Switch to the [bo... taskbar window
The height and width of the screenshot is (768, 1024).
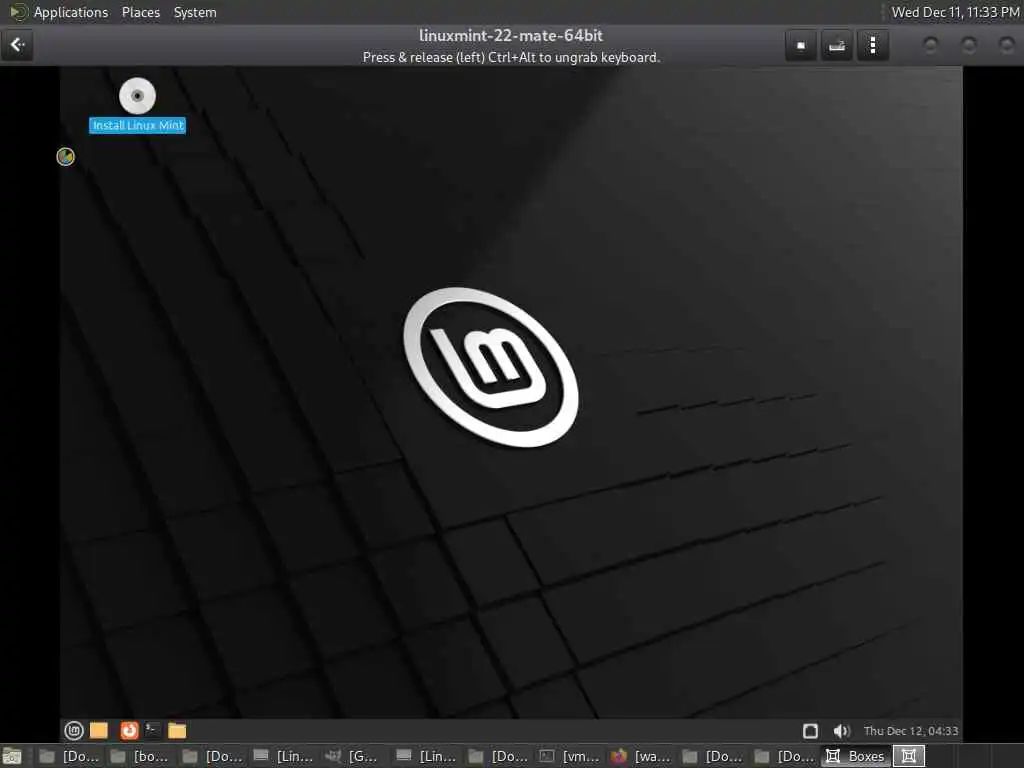point(138,756)
